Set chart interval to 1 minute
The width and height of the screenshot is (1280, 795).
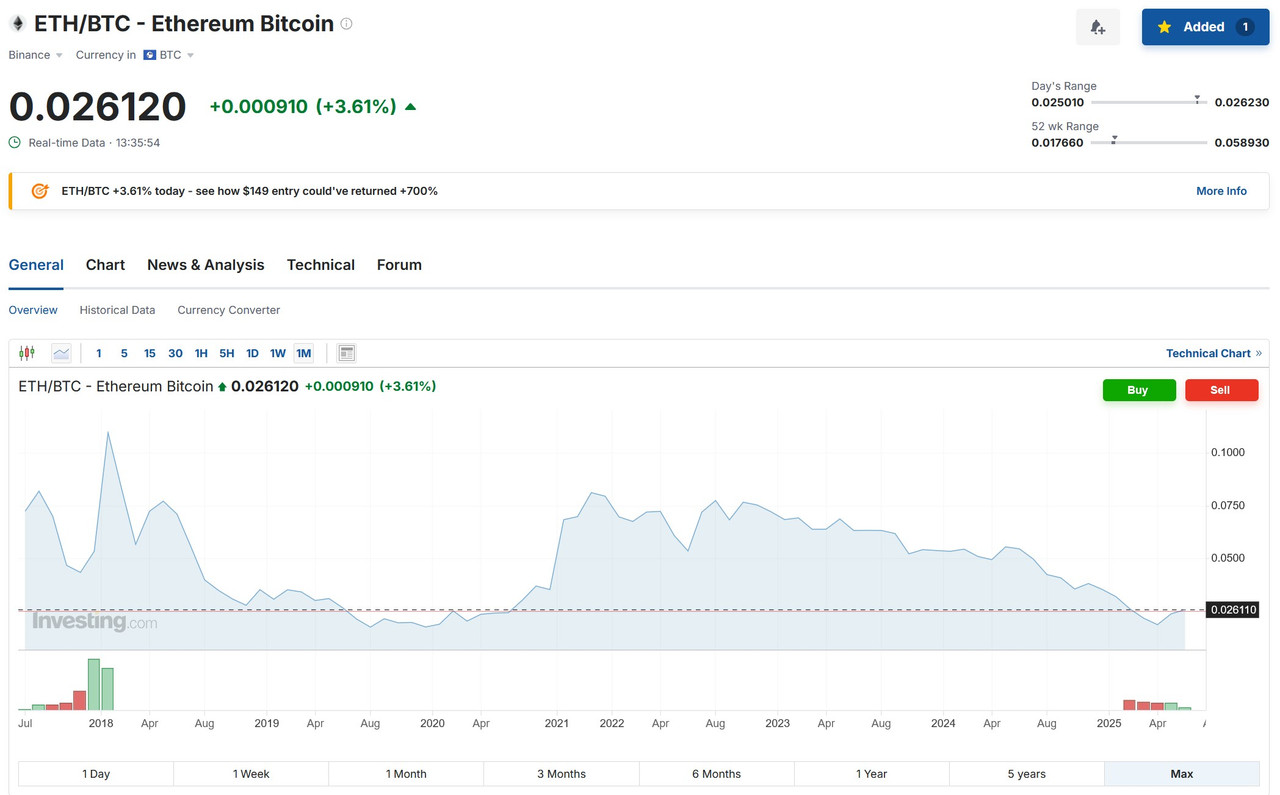click(x=99, y=353)
